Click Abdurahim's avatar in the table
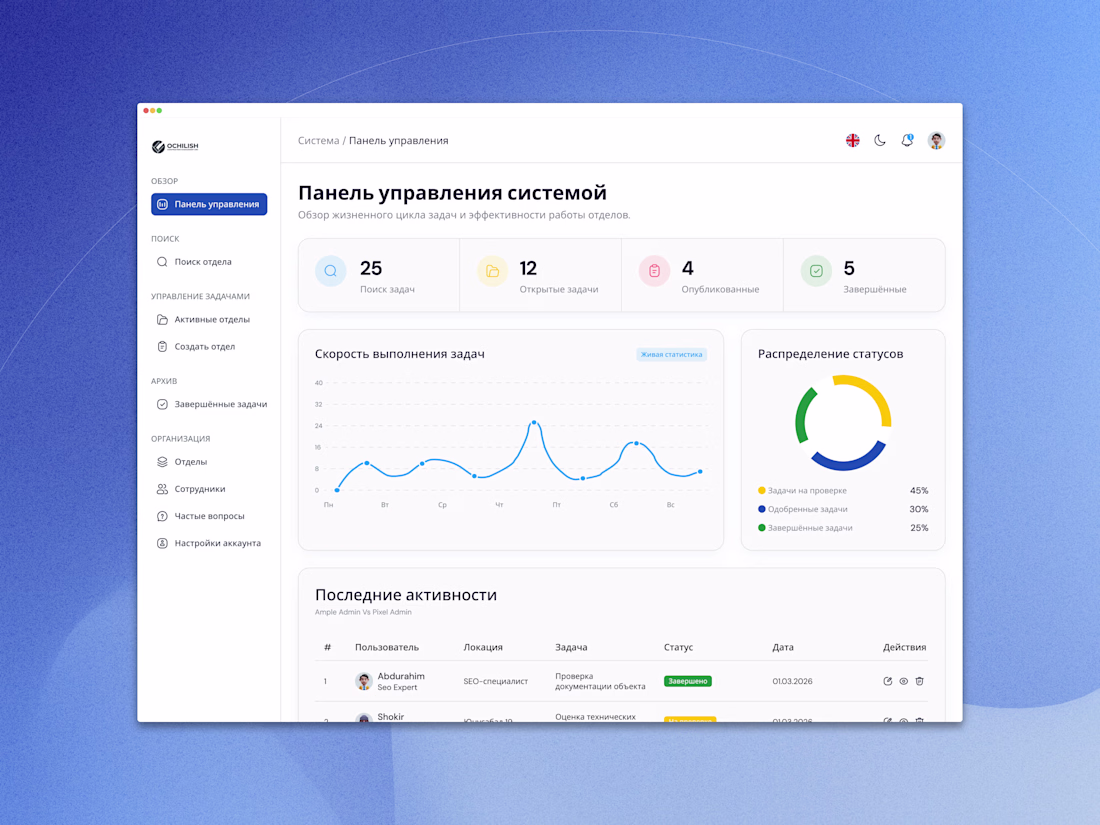This screenshot has height=825, width=1100. (363, 681)
